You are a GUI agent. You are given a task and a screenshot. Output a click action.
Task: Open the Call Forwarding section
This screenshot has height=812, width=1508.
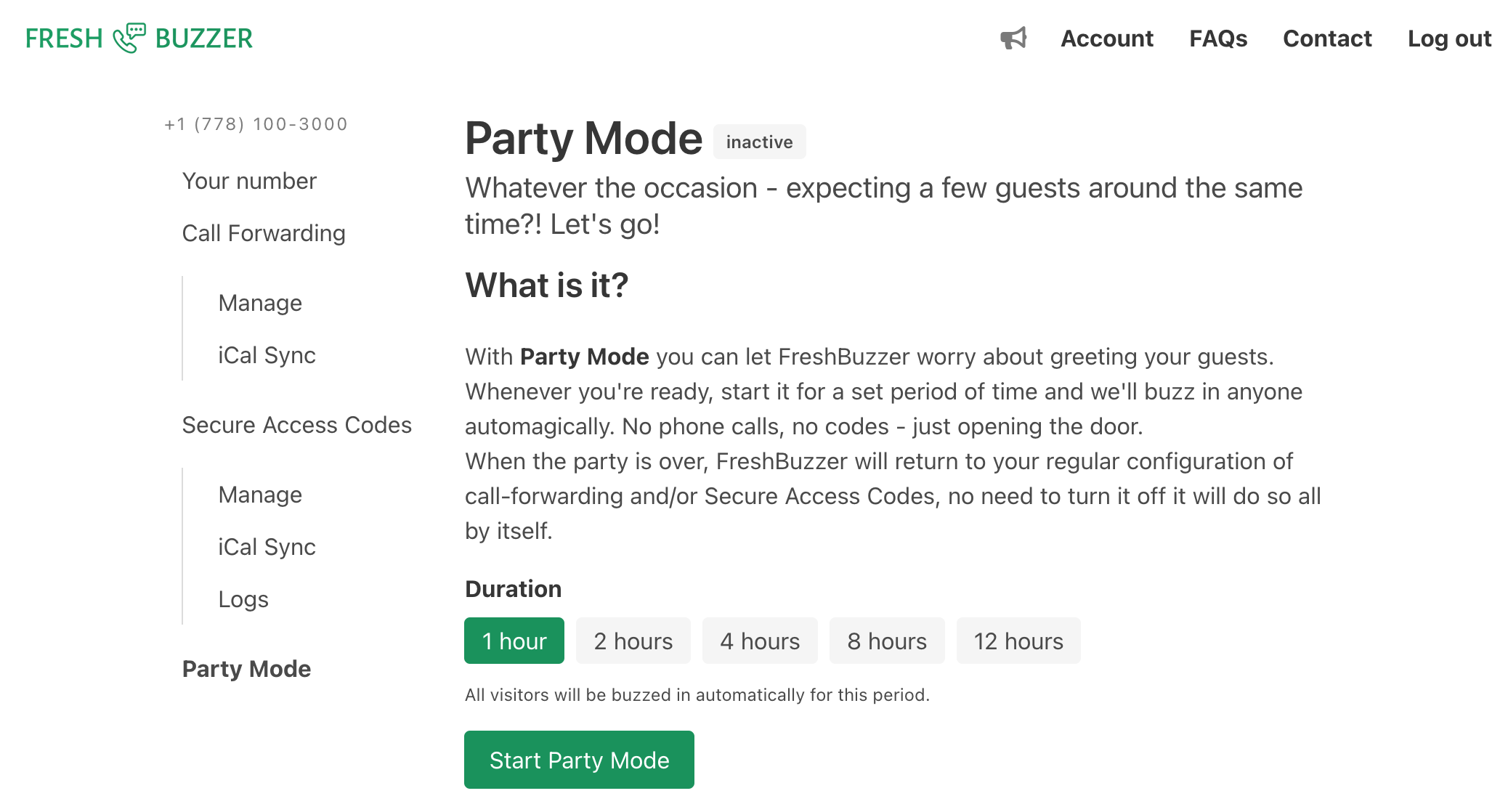click(264, 233)
